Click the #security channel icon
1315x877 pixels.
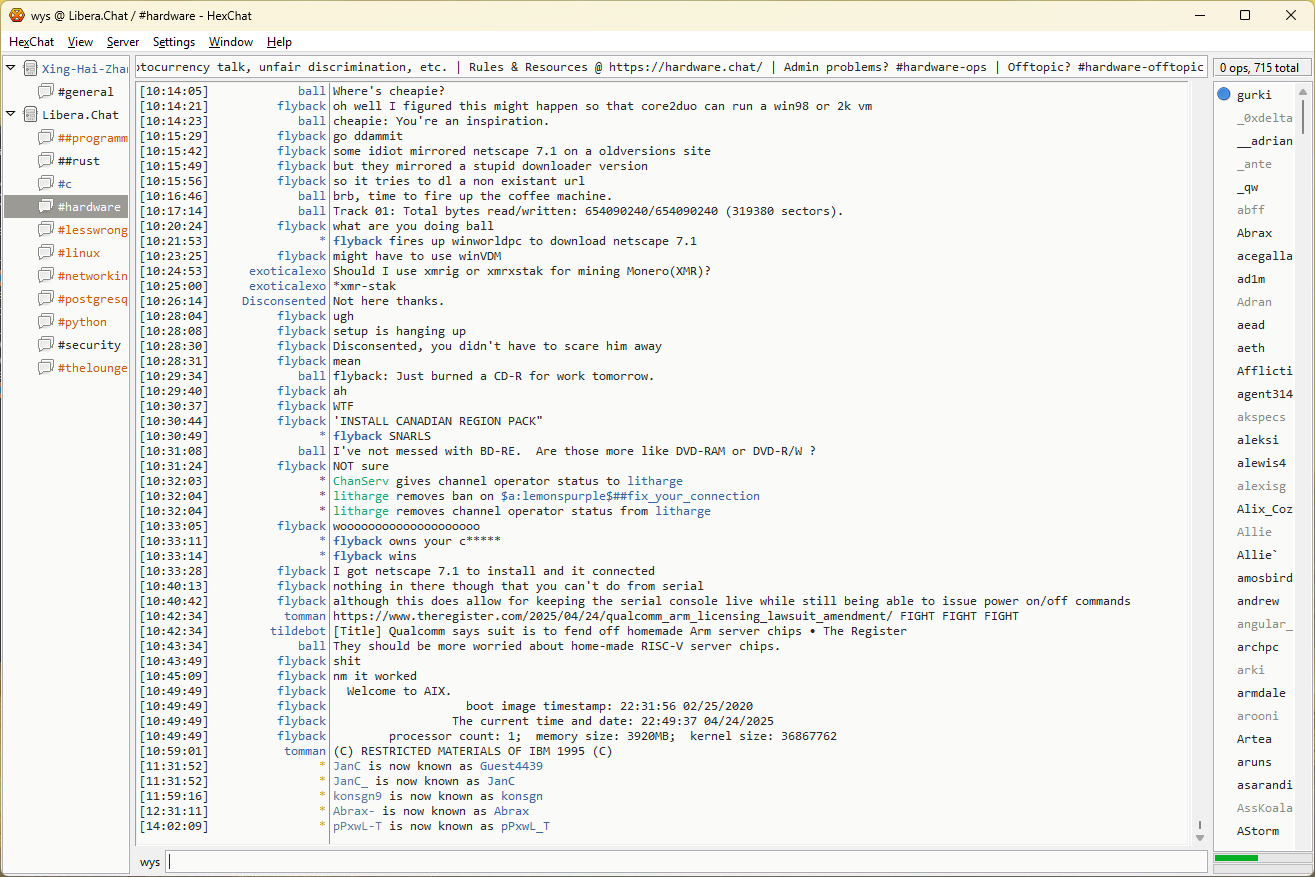pos(46,345)
